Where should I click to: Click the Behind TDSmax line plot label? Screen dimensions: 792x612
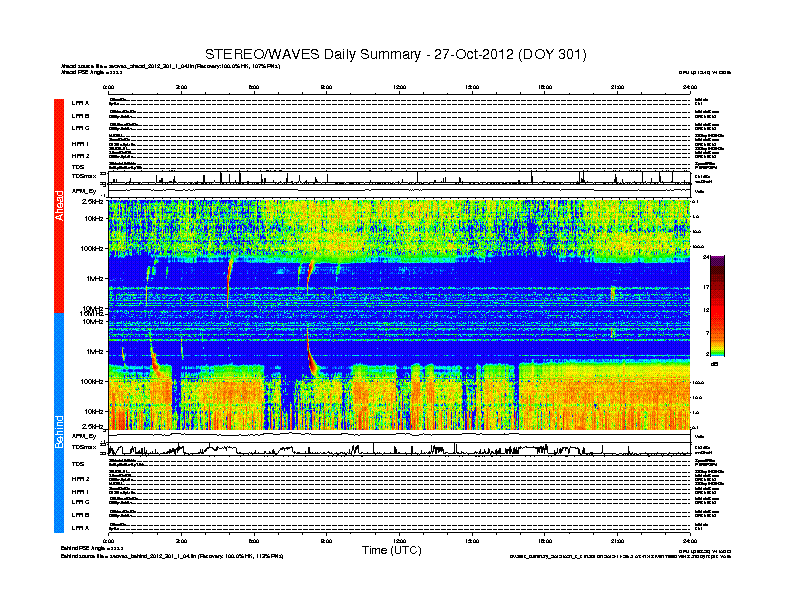[x=82, y=447]
